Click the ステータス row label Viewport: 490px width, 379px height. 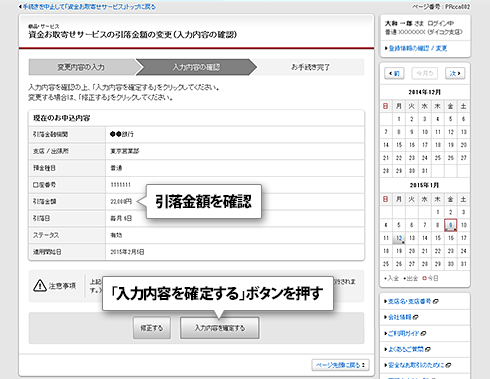(x=46, y=235)
